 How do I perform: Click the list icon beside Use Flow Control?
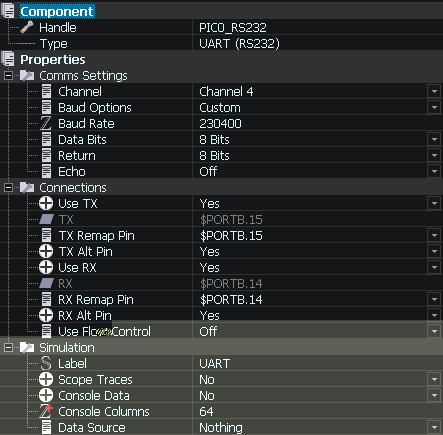[x=46, y=331]
